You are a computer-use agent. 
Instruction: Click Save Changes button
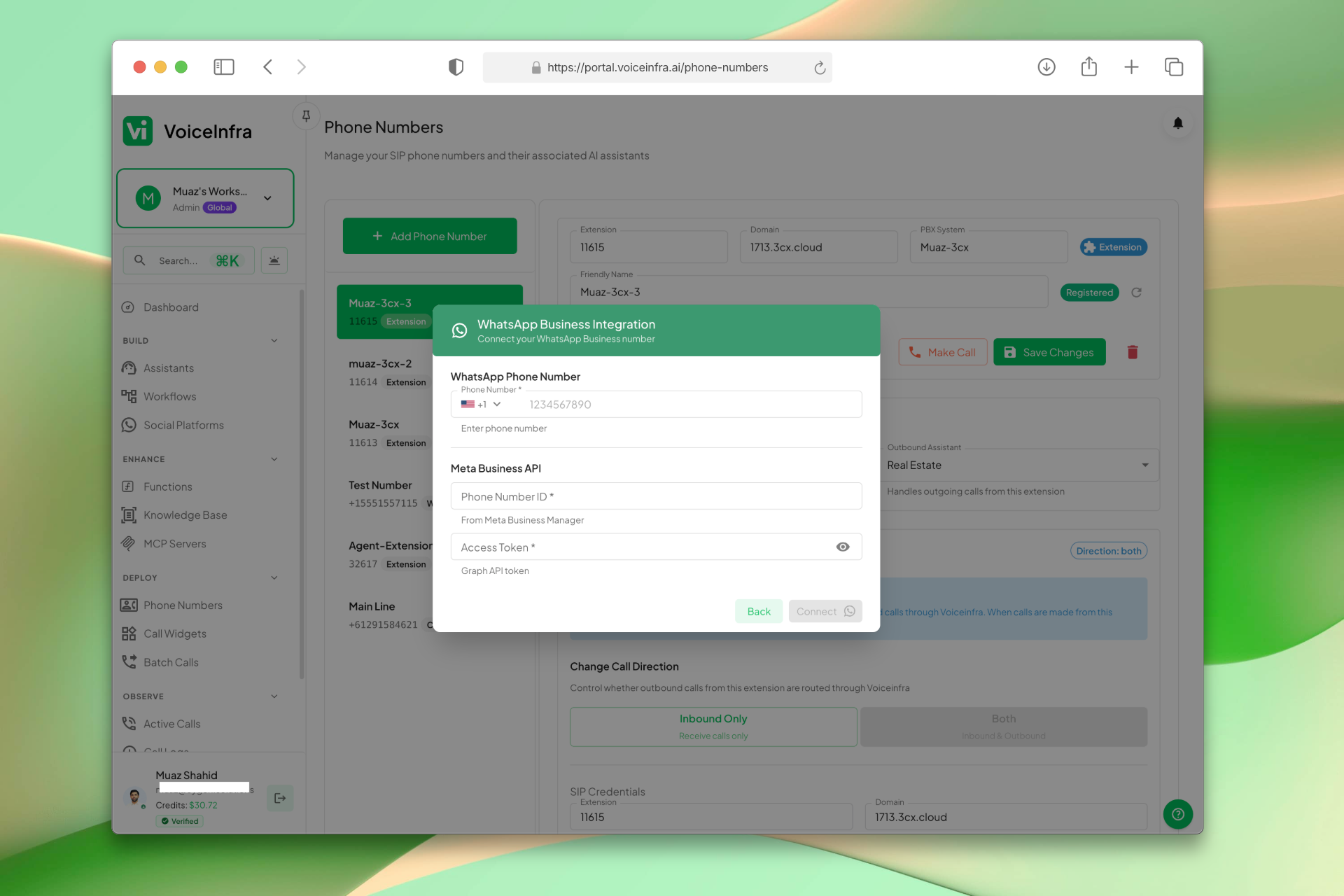point(1049,352)
